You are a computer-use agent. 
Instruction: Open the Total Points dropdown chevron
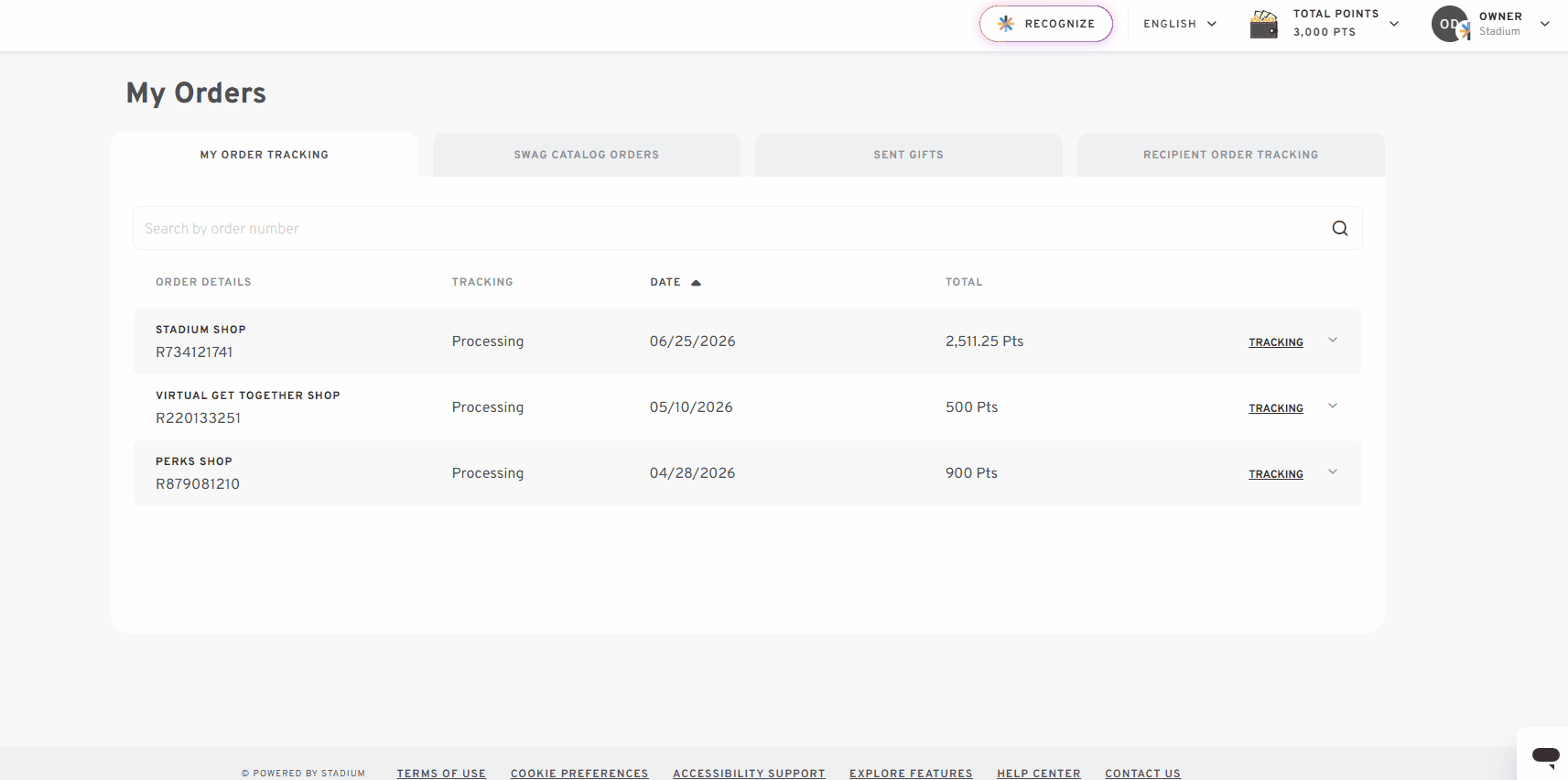coord(1394,24)
